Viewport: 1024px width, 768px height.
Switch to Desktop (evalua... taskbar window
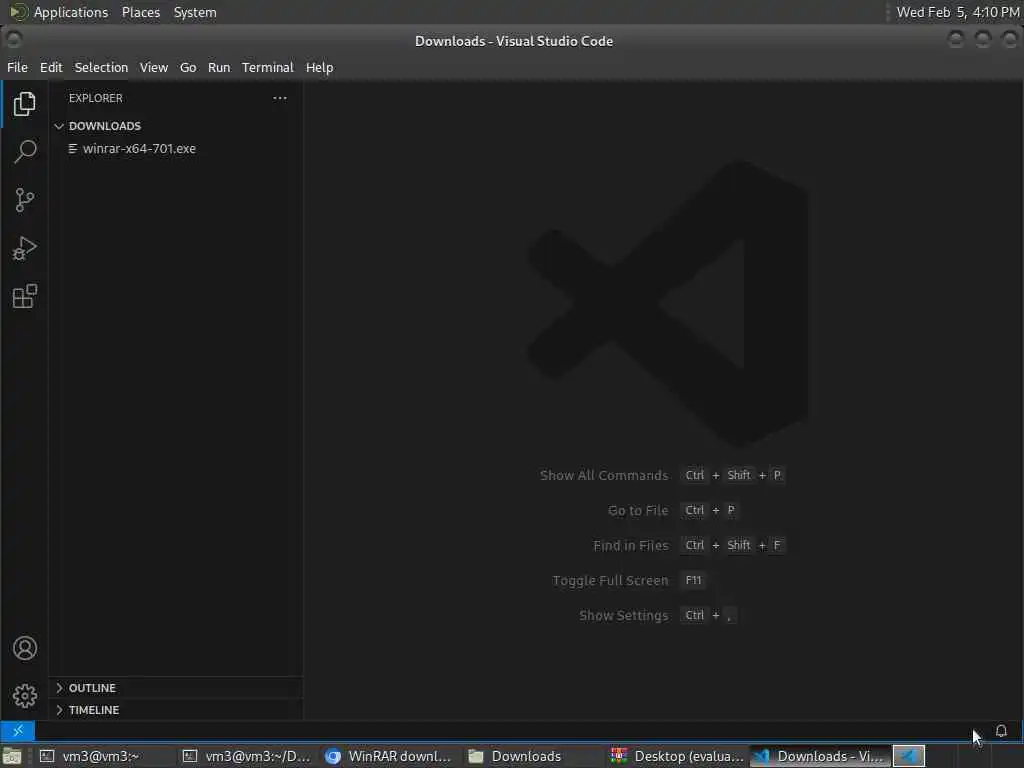click(676, 756)
